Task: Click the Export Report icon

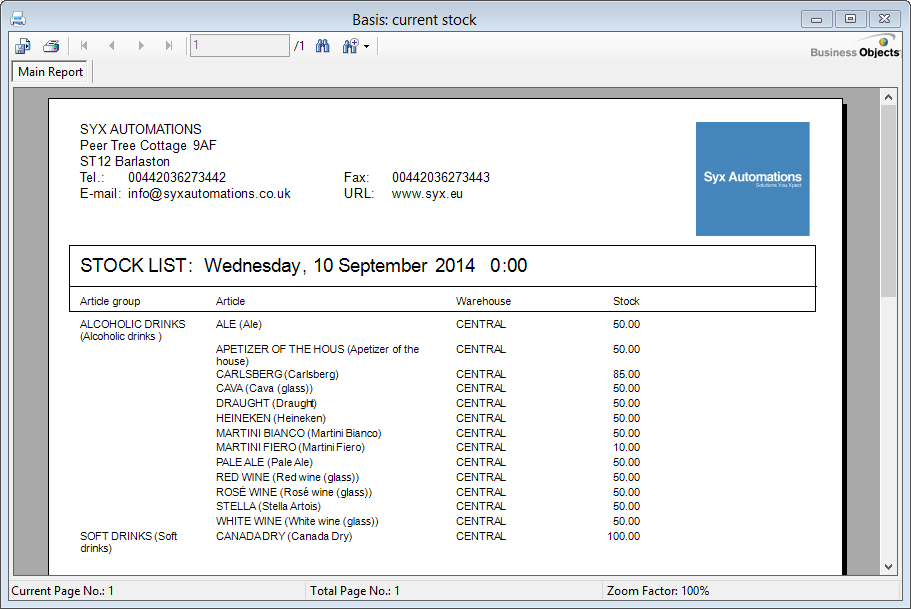Action: 23,46
